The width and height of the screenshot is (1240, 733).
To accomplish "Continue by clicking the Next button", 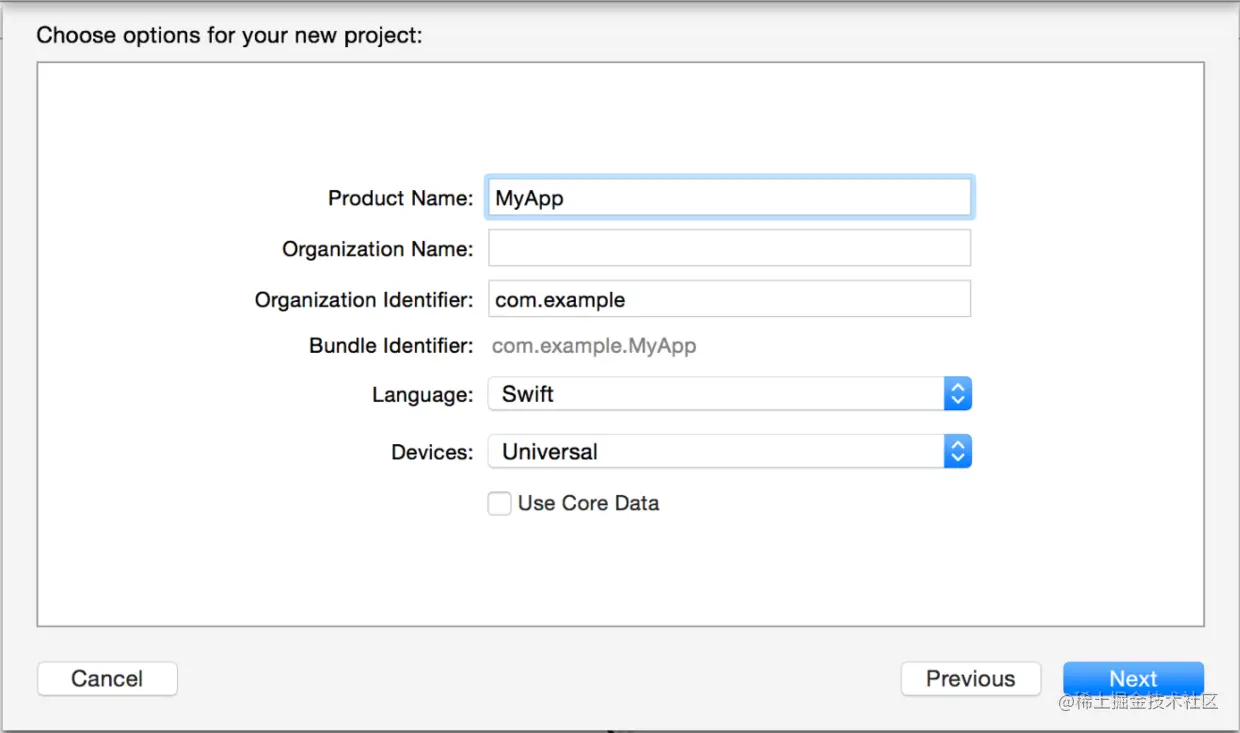I will 1132,679.
